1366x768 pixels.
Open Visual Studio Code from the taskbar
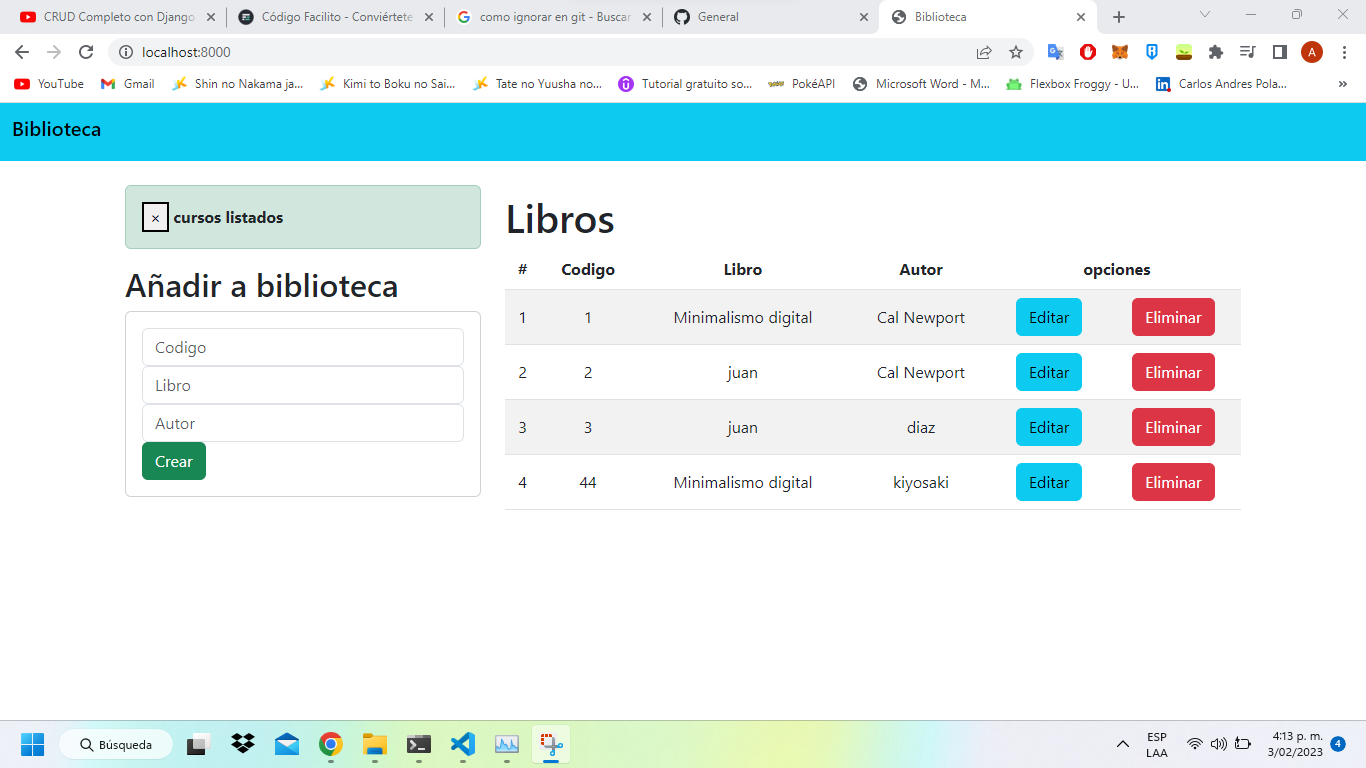[x=462, y=744]
